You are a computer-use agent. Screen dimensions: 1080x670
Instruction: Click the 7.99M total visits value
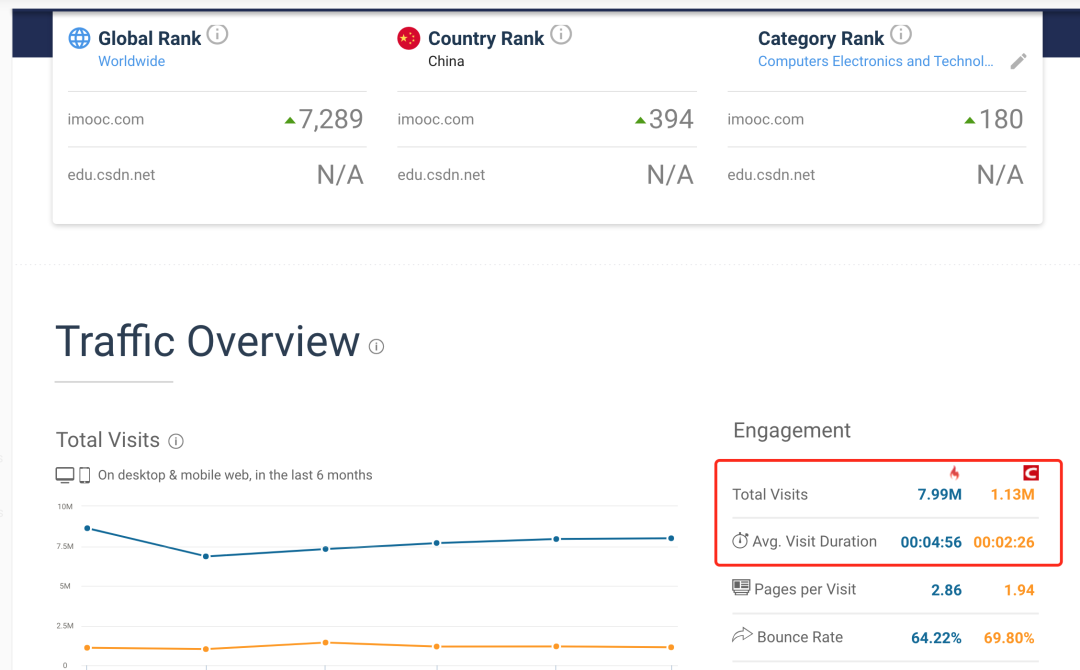pyautogui.click(x=939, y=494)
